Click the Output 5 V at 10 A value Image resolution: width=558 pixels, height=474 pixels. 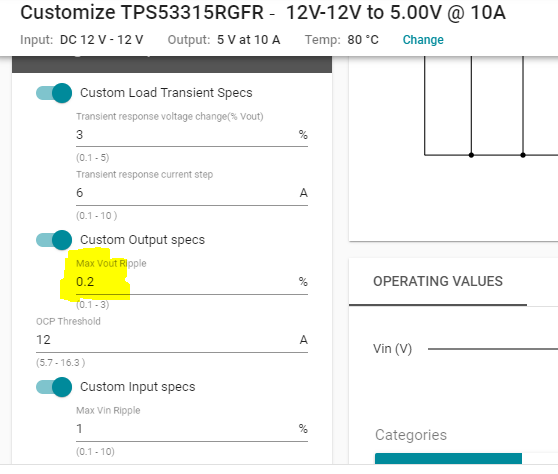click(x=248, y=40)
